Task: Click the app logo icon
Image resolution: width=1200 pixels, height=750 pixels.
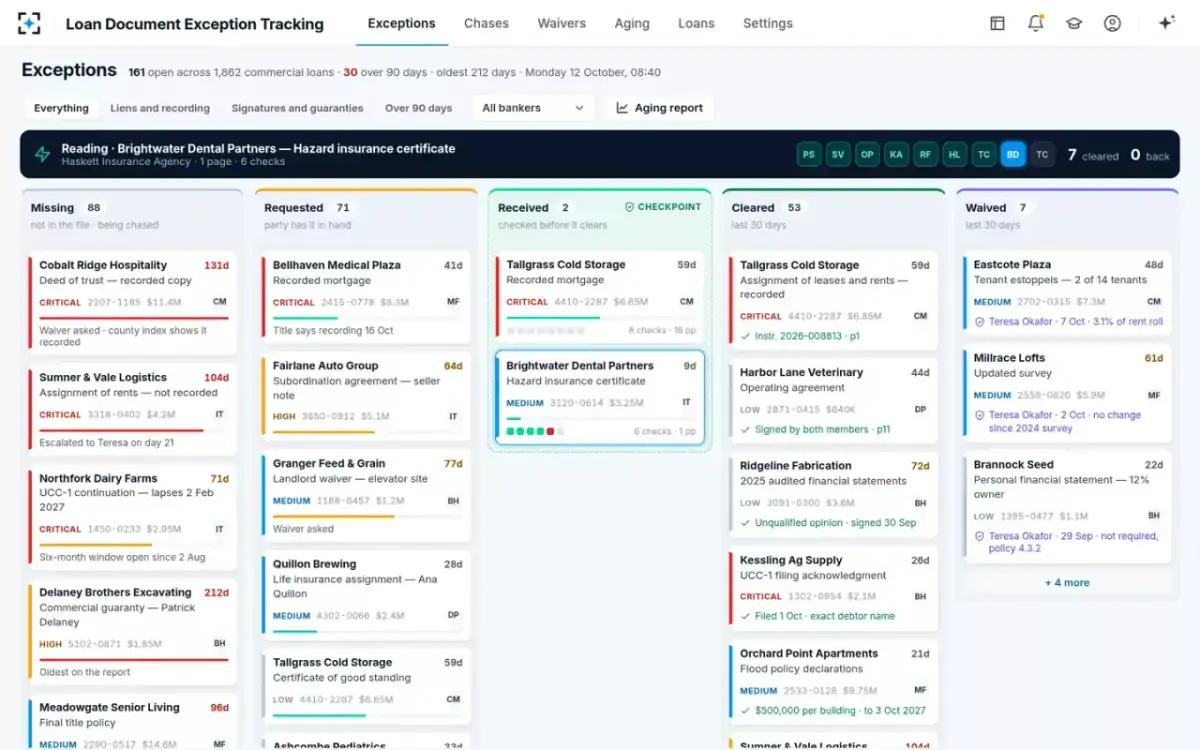Action: point(30,23)
